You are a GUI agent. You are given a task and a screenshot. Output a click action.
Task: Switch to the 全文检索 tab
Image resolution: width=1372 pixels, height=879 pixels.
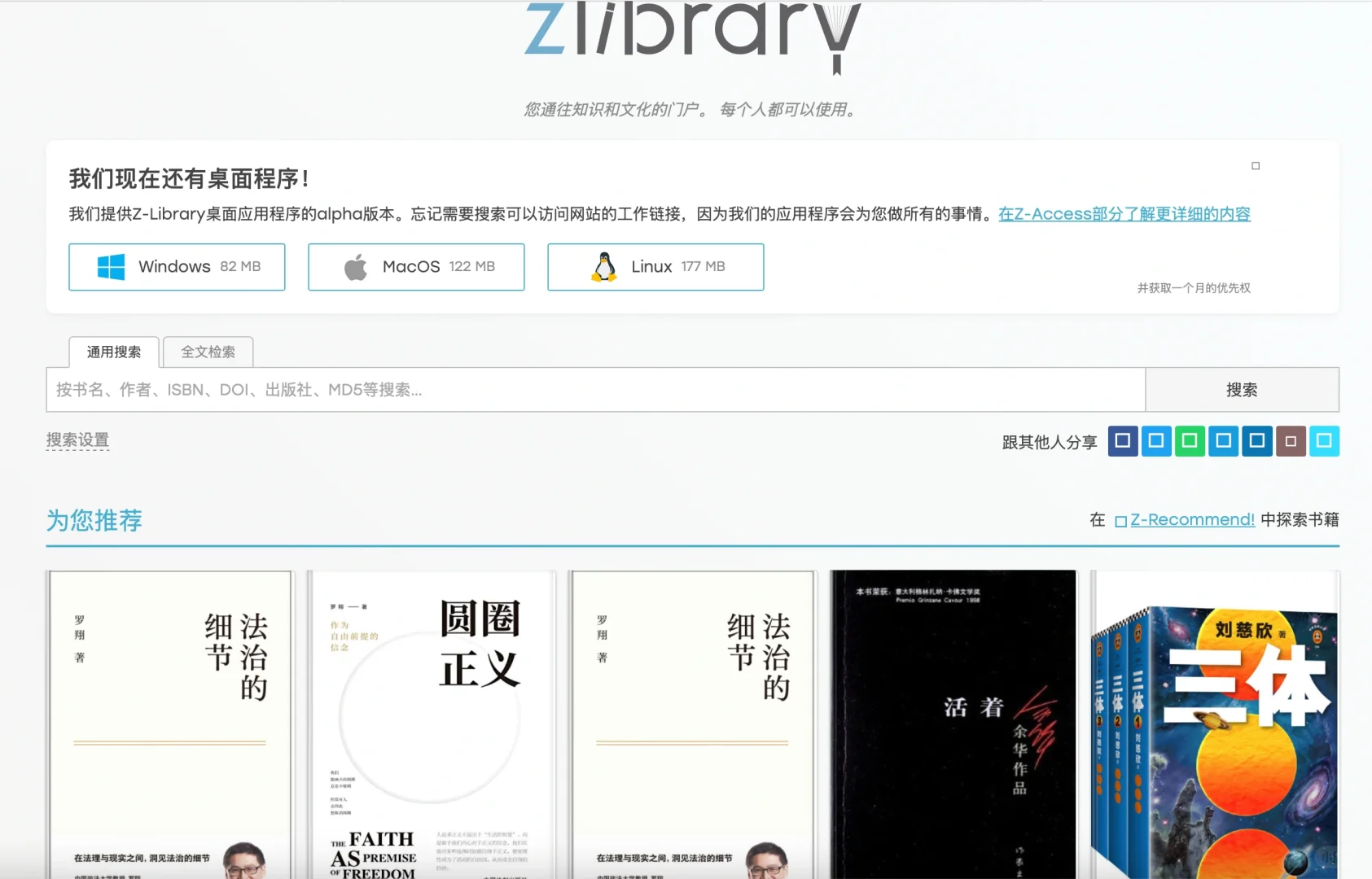pos(208,352)
